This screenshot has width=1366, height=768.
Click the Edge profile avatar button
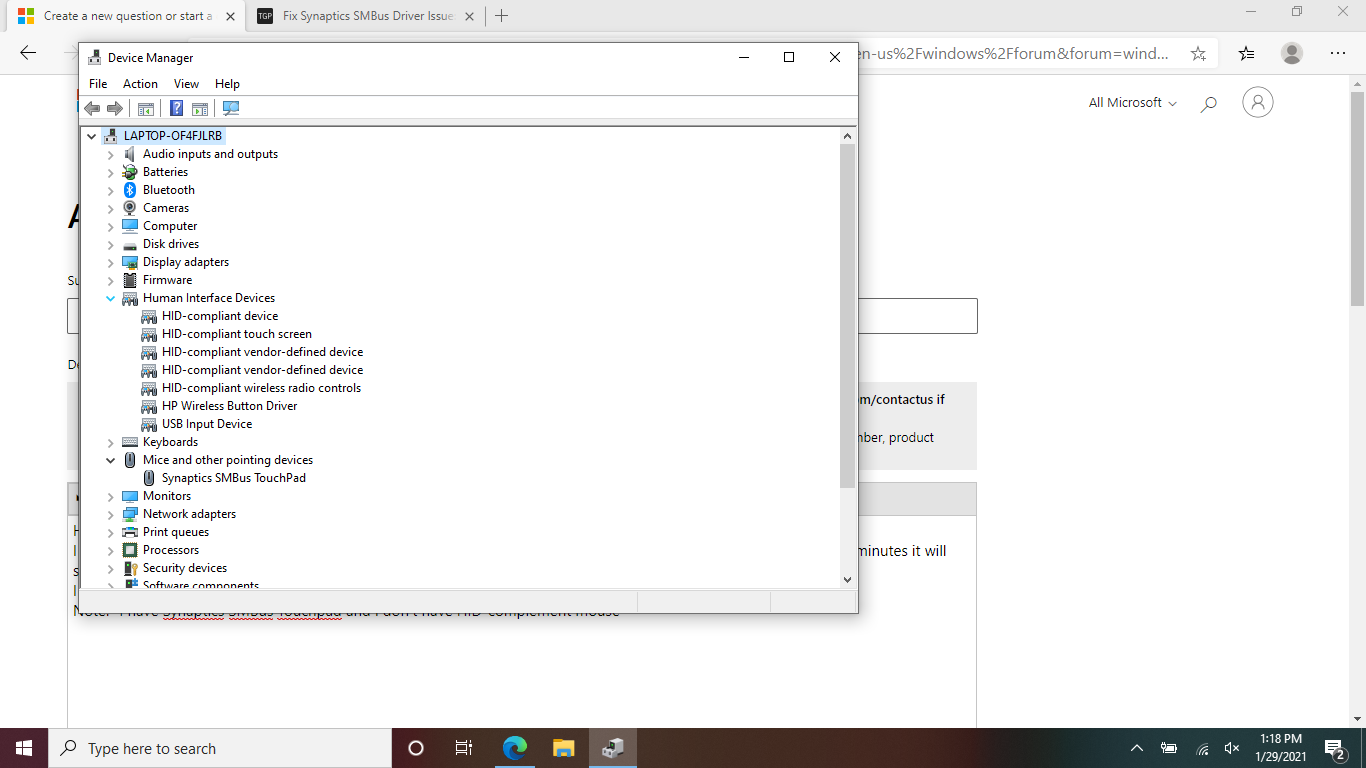tap(1292, 54)
